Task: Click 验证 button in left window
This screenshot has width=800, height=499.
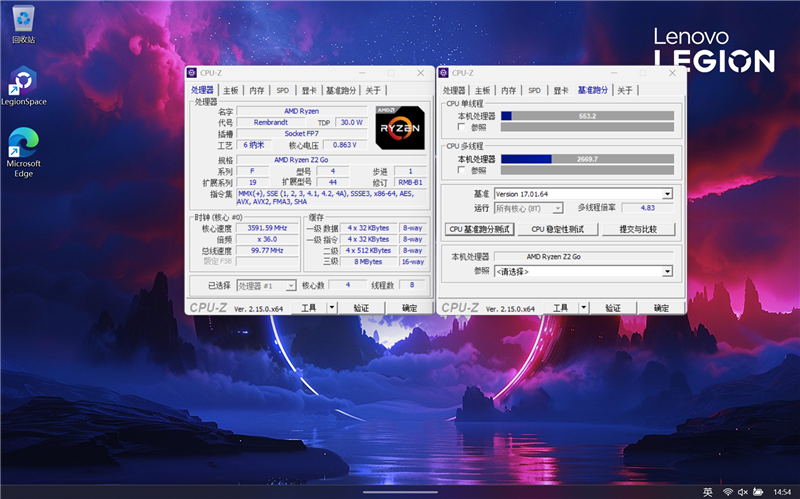Action: pos(361,308)
